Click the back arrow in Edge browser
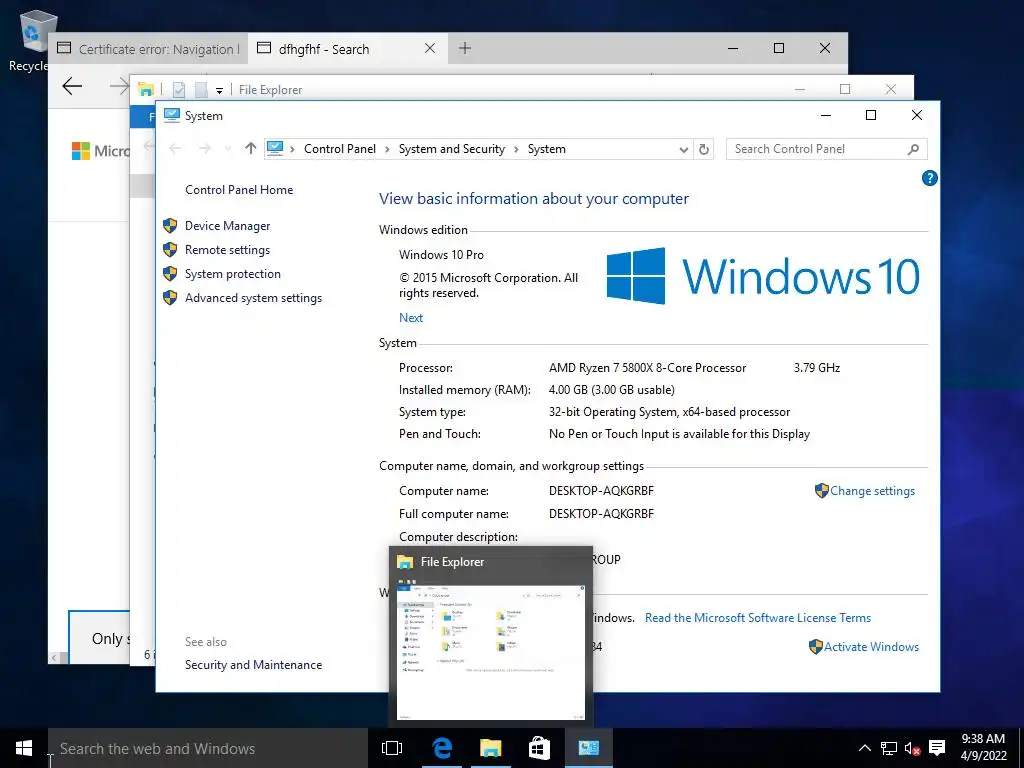Screen dimensions: 1024x768 [72, 86]
